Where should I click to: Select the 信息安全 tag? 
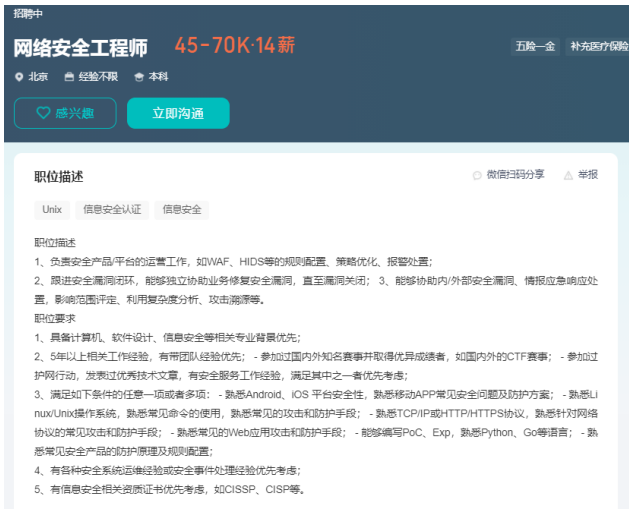[x=182, y=209]
